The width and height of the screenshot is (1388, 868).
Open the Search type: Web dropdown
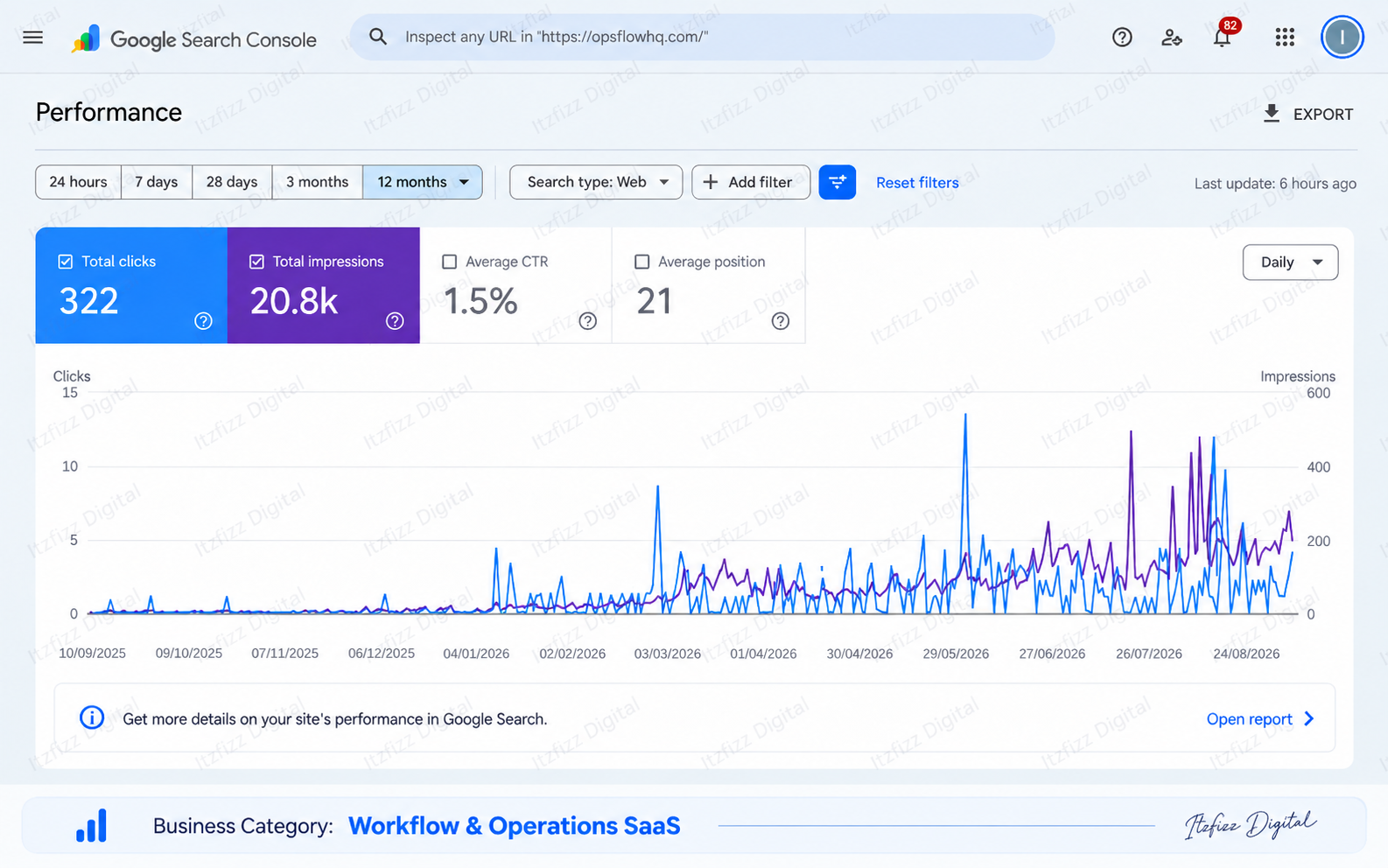pos(596,182)
